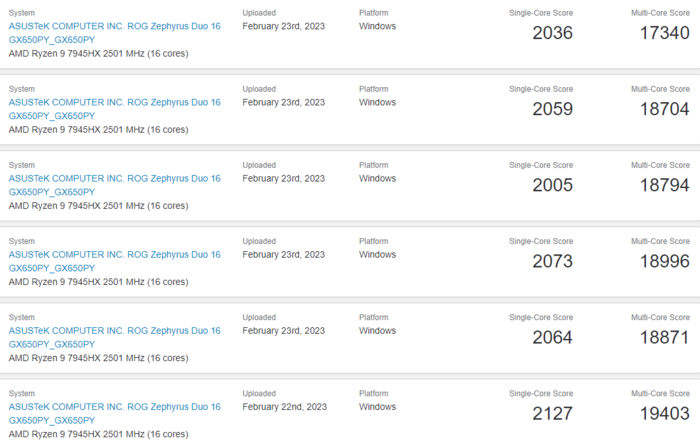
Task: Select the single-core score 2064
Action: (x=552, y=338)
